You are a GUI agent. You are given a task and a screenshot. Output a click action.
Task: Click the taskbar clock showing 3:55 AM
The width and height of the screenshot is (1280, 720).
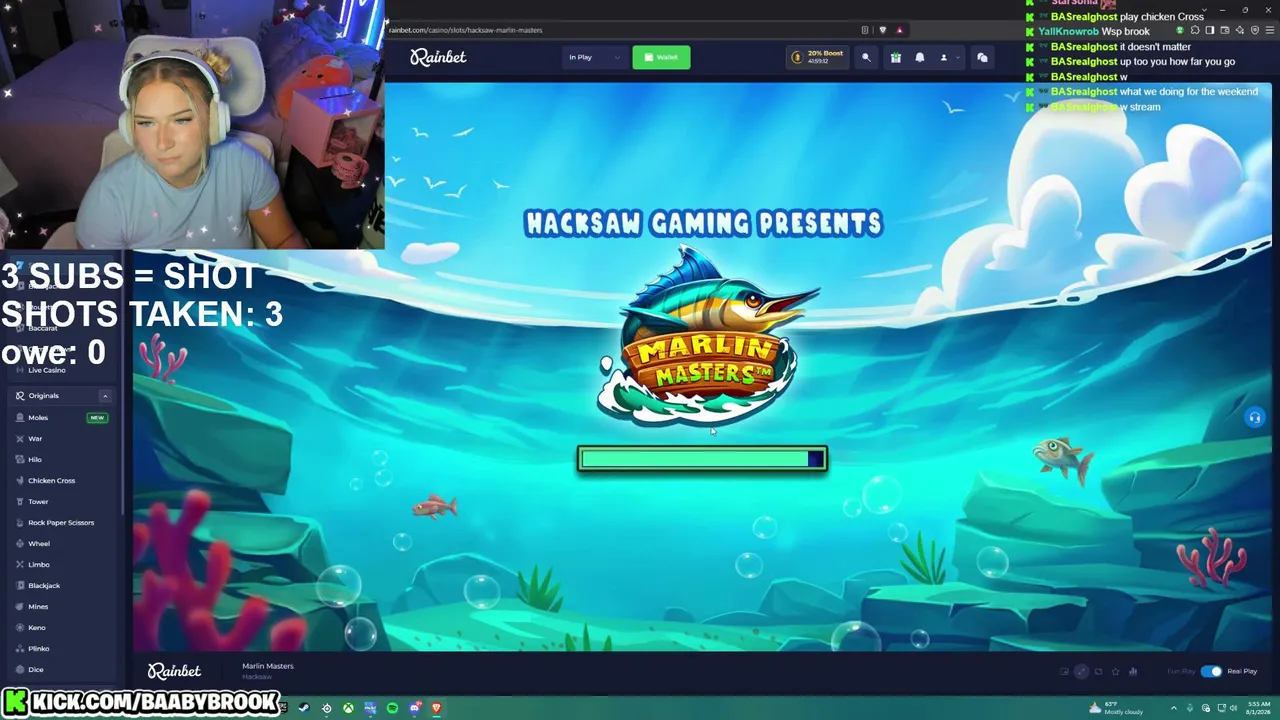pyautogui.click(x=1257, y=708)
